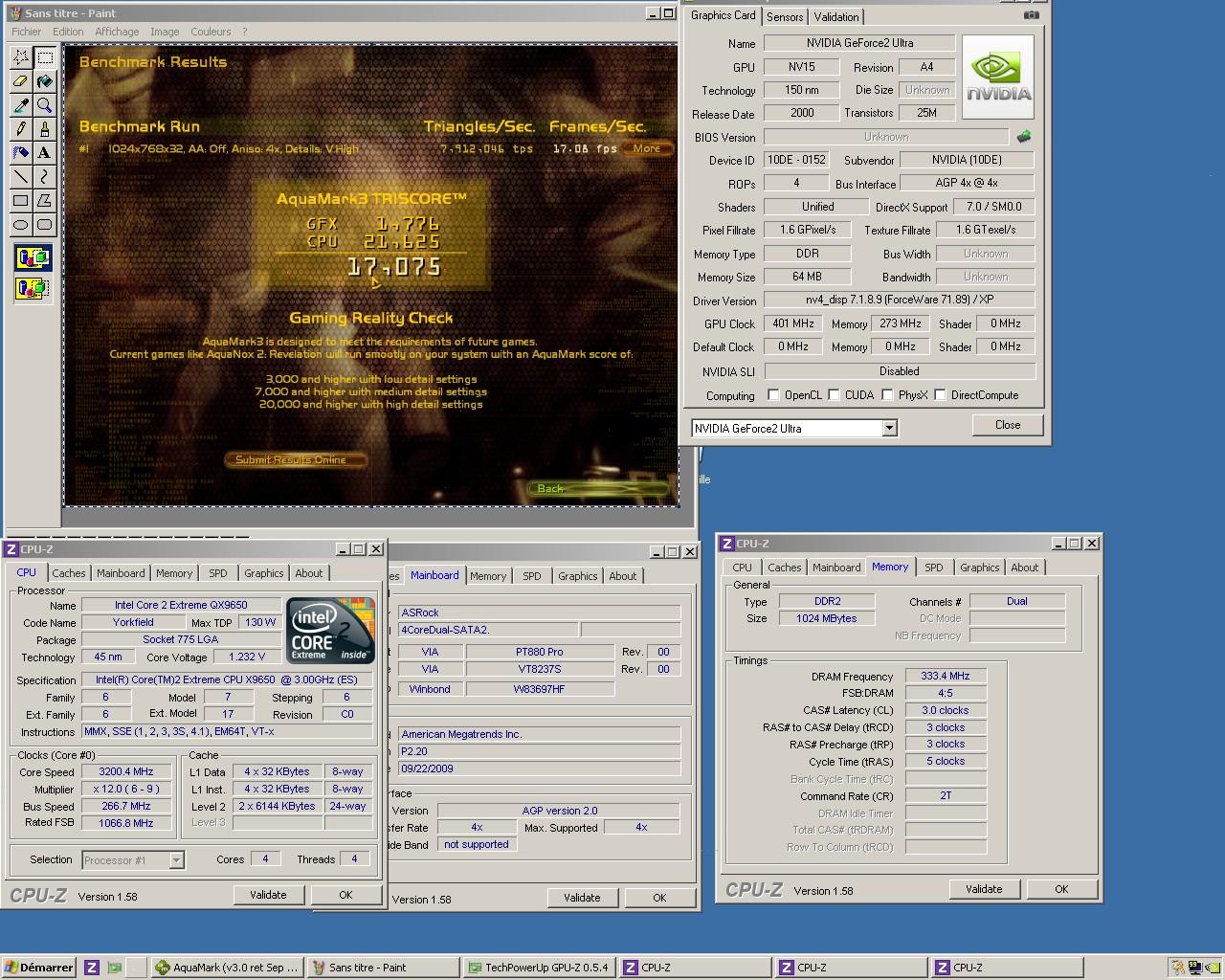
Task: Click Validate in the CPU-Z Mainboard window
Action: pos(582,898)
